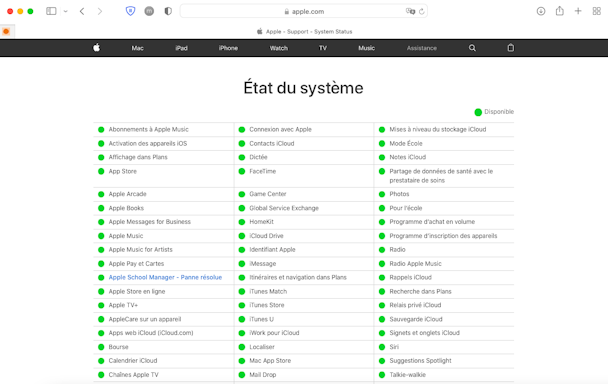Click the Game Center entry
Screen dimensions: 608x384
point(268,194)
